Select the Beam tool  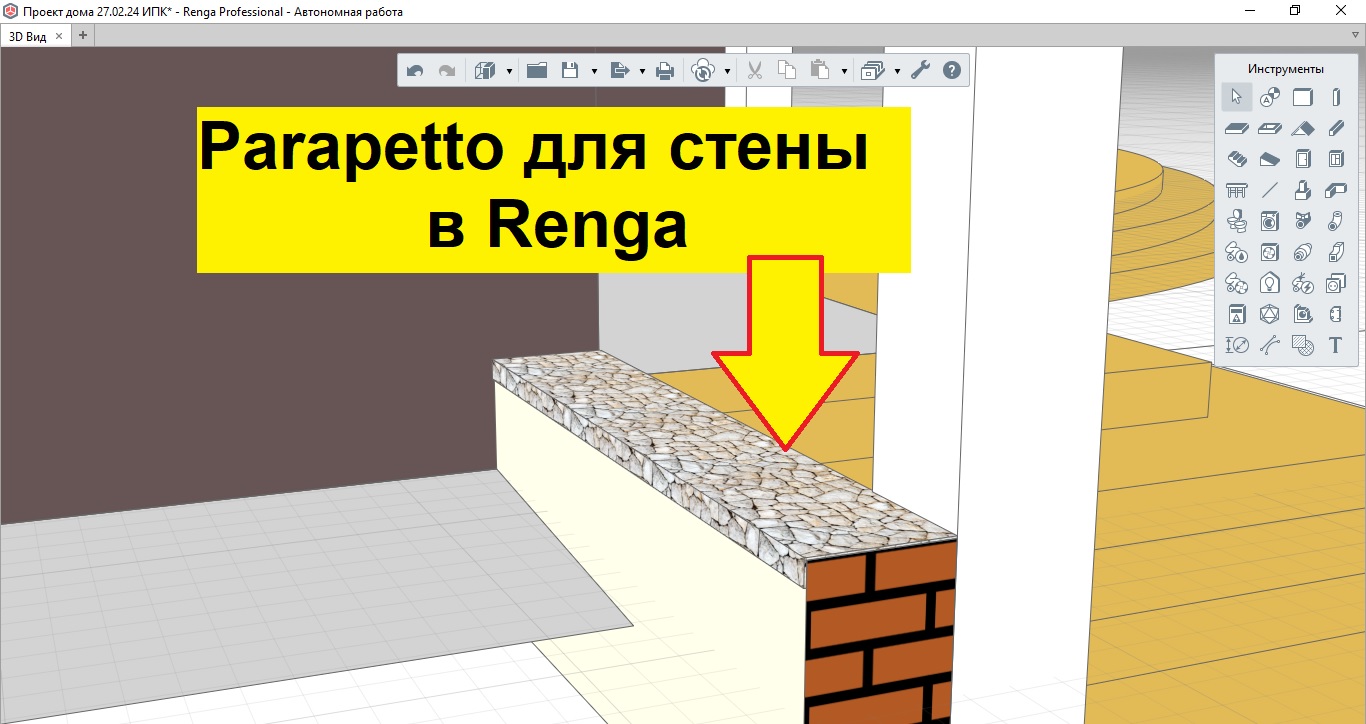click(x=1335, y=128)
